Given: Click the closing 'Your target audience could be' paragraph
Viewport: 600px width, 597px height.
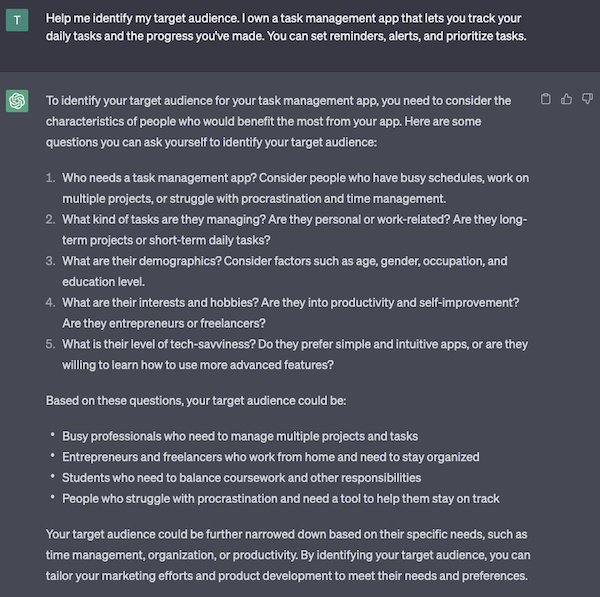Looking at the screenshot, I should click(288, 555).
